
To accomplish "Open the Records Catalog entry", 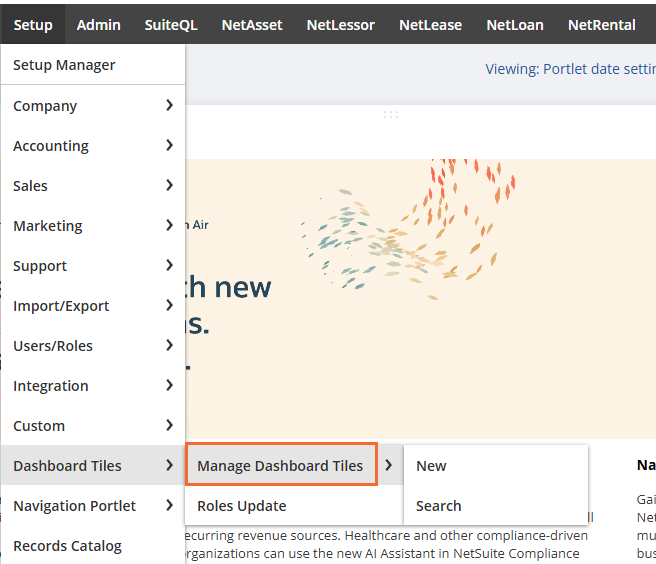I will tap(93, 545).
